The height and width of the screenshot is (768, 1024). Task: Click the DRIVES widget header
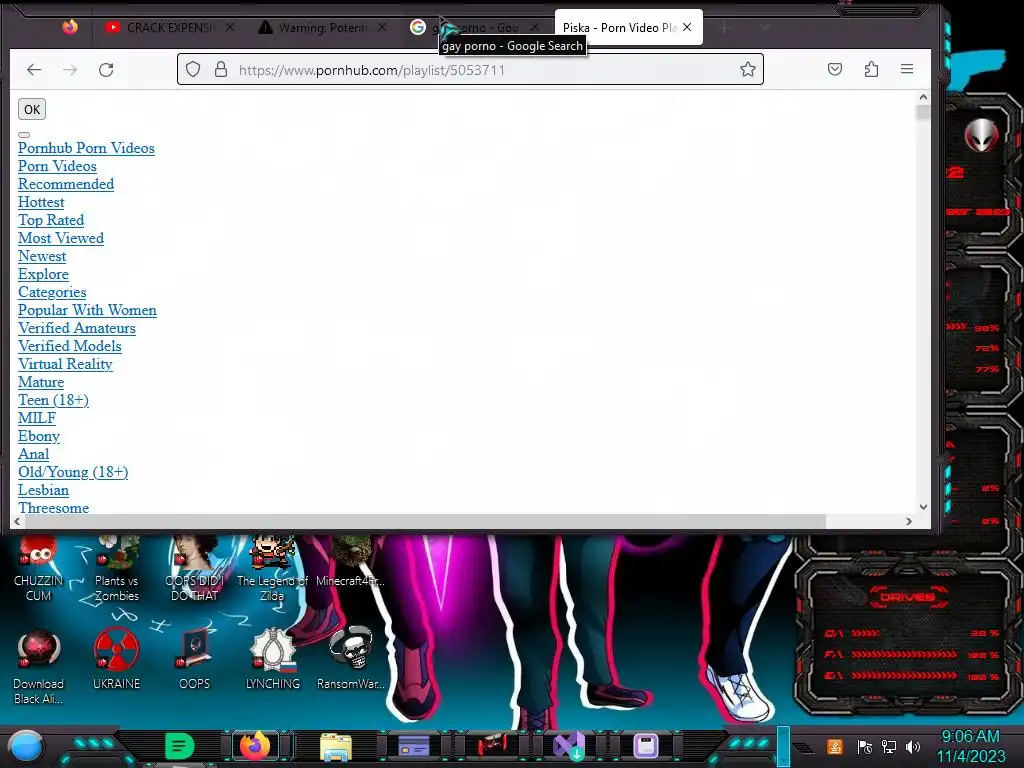tap(907, 596)
